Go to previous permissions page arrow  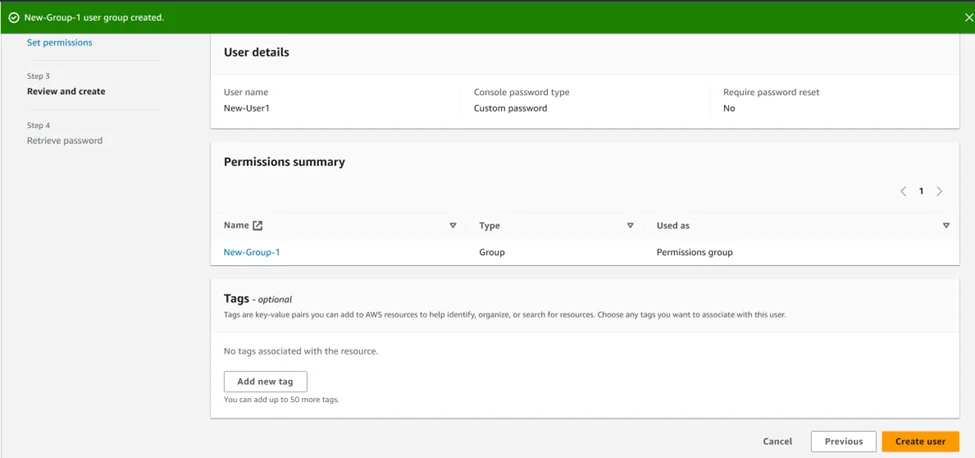[903, 191]
